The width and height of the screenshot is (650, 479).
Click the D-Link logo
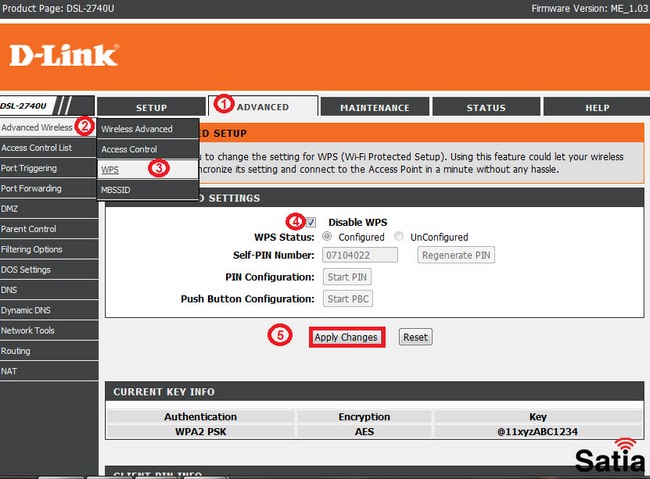click(x=64, y=56)
